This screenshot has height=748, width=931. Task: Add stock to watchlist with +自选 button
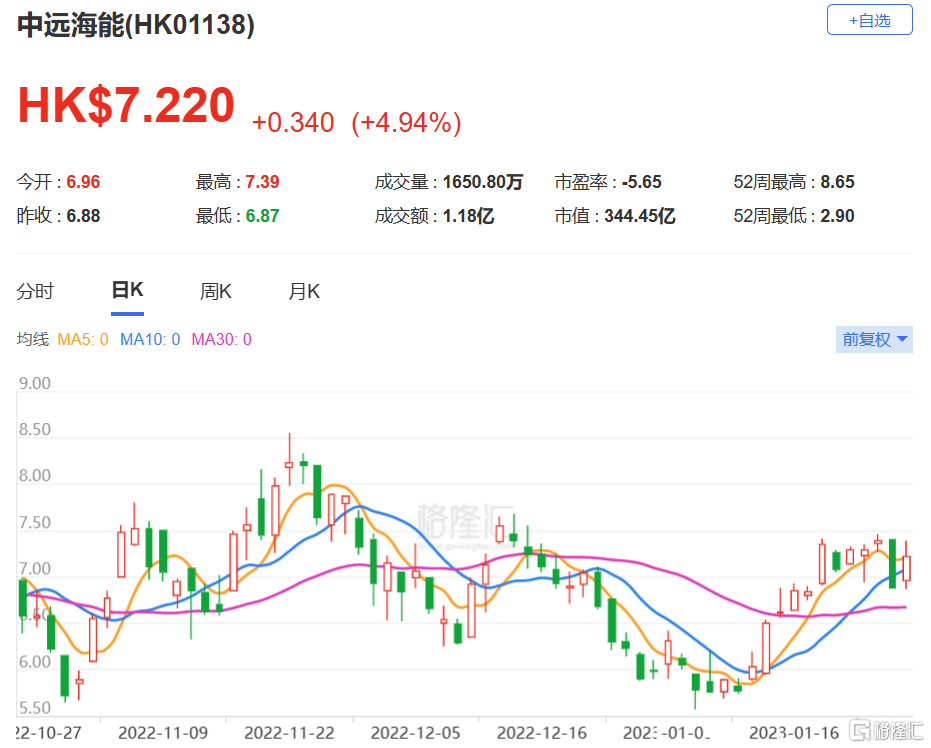point(869,20)
